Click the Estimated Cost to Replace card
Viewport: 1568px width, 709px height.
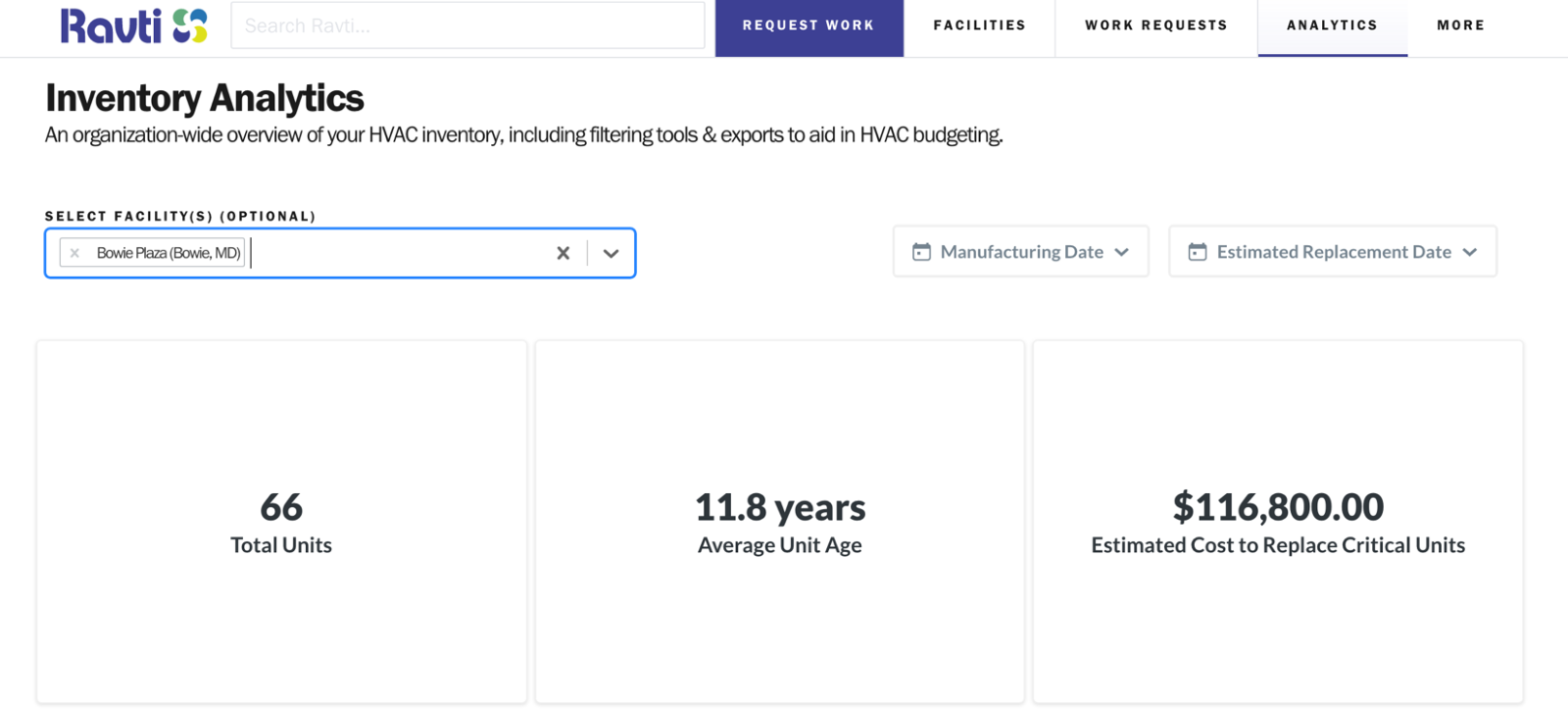click(1278, 522)
